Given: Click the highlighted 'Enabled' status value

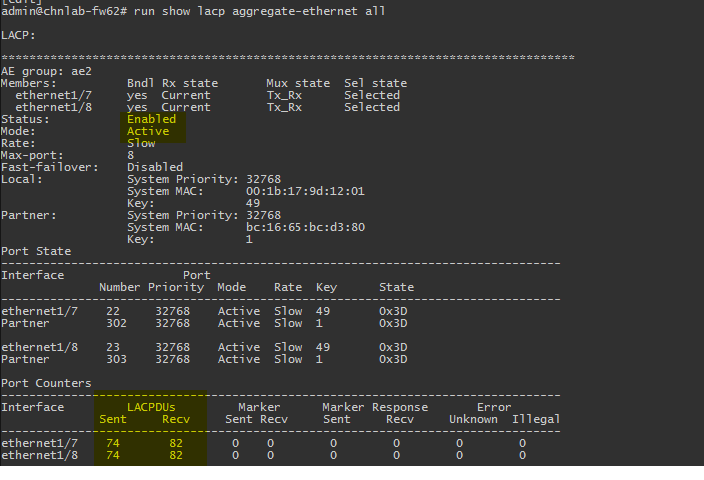Looking at the screenshot, I should pyautogui.click(x=151, y=119).
